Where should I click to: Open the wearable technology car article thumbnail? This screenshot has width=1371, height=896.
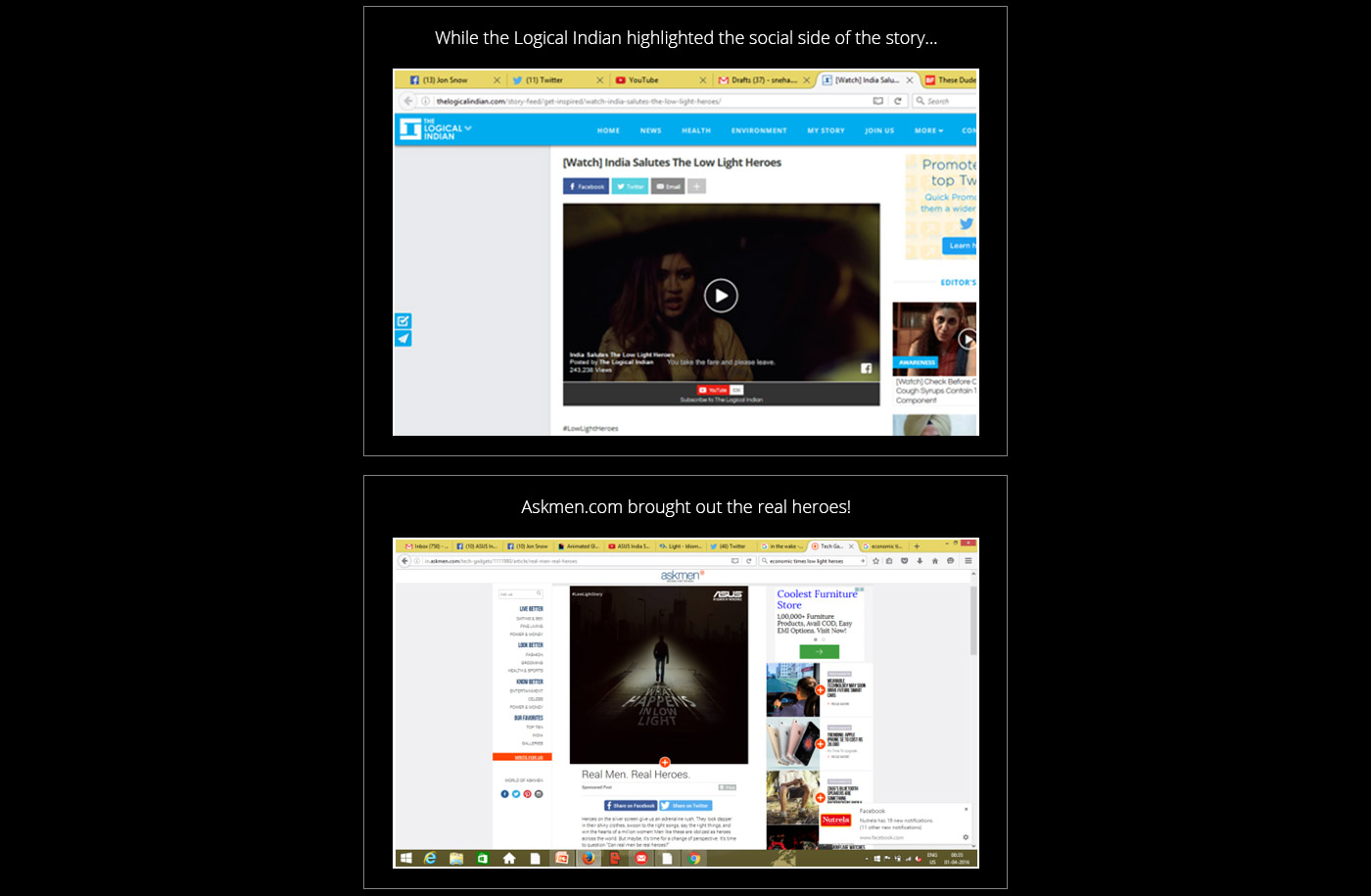click(792, 689)
